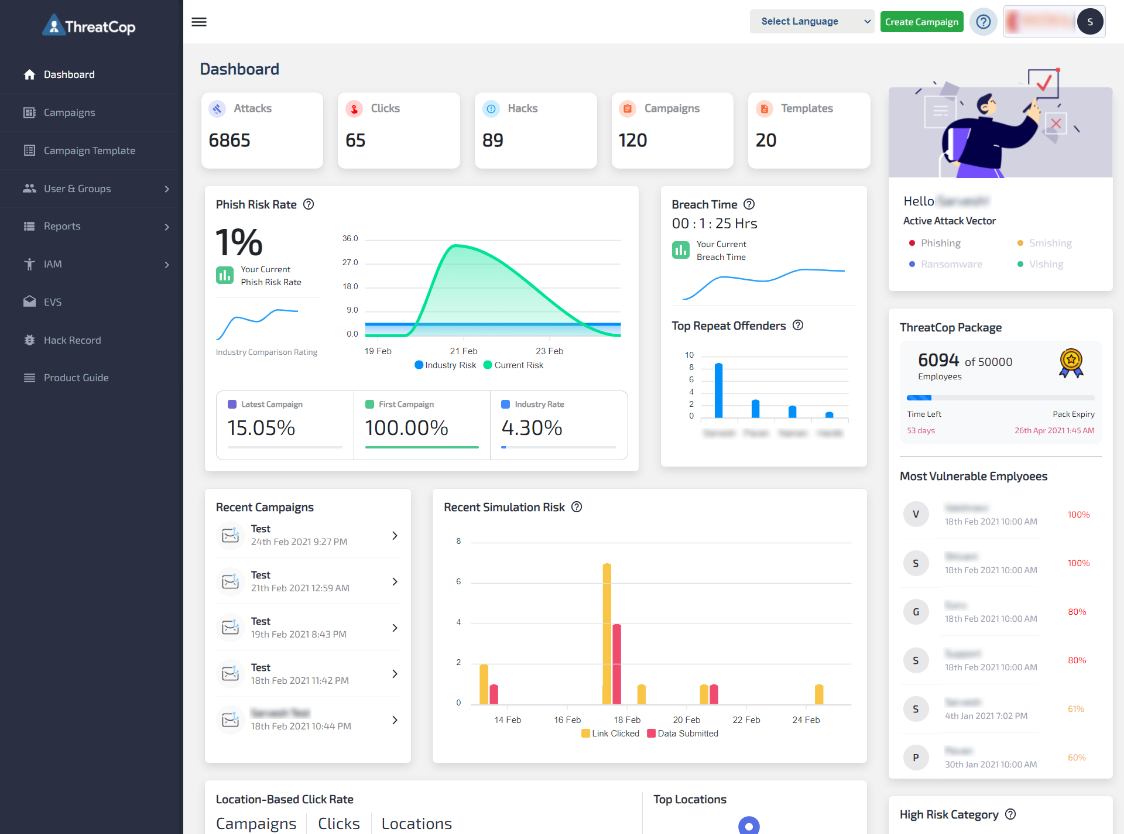1124x834 pixels.
Task: Click Top Repeat Offenders info icon
Action: [x=798, y=326]
